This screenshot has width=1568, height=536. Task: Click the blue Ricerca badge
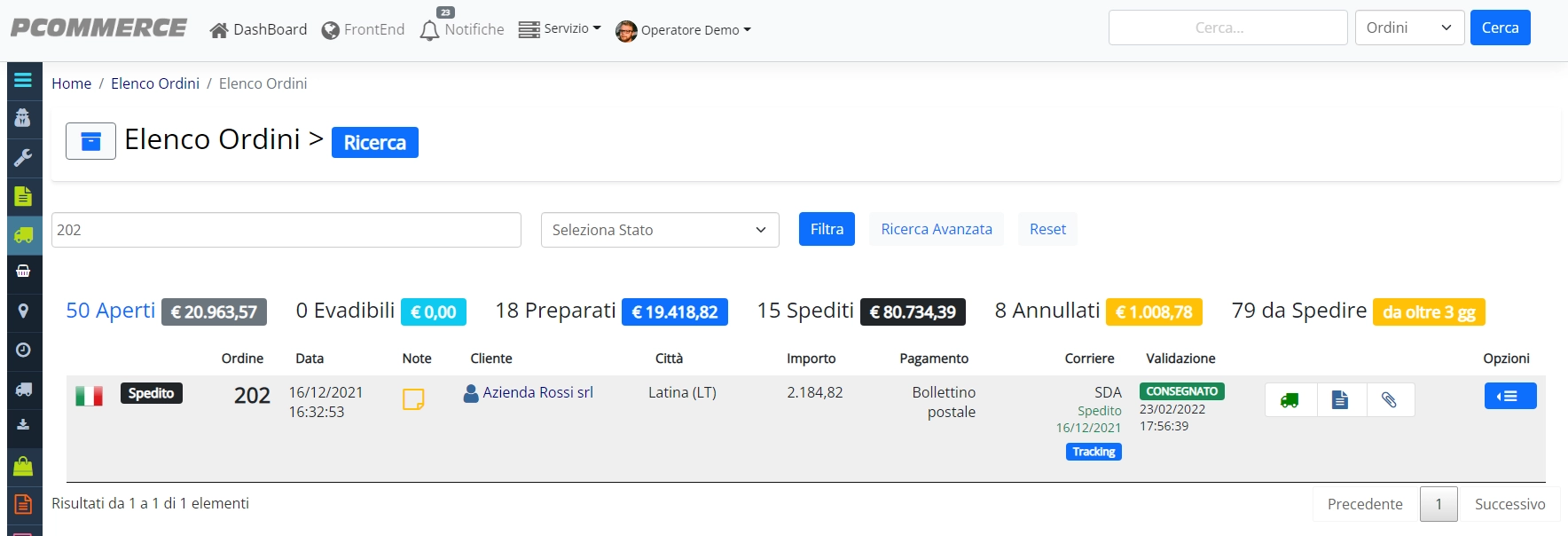[x=375, y=142]
